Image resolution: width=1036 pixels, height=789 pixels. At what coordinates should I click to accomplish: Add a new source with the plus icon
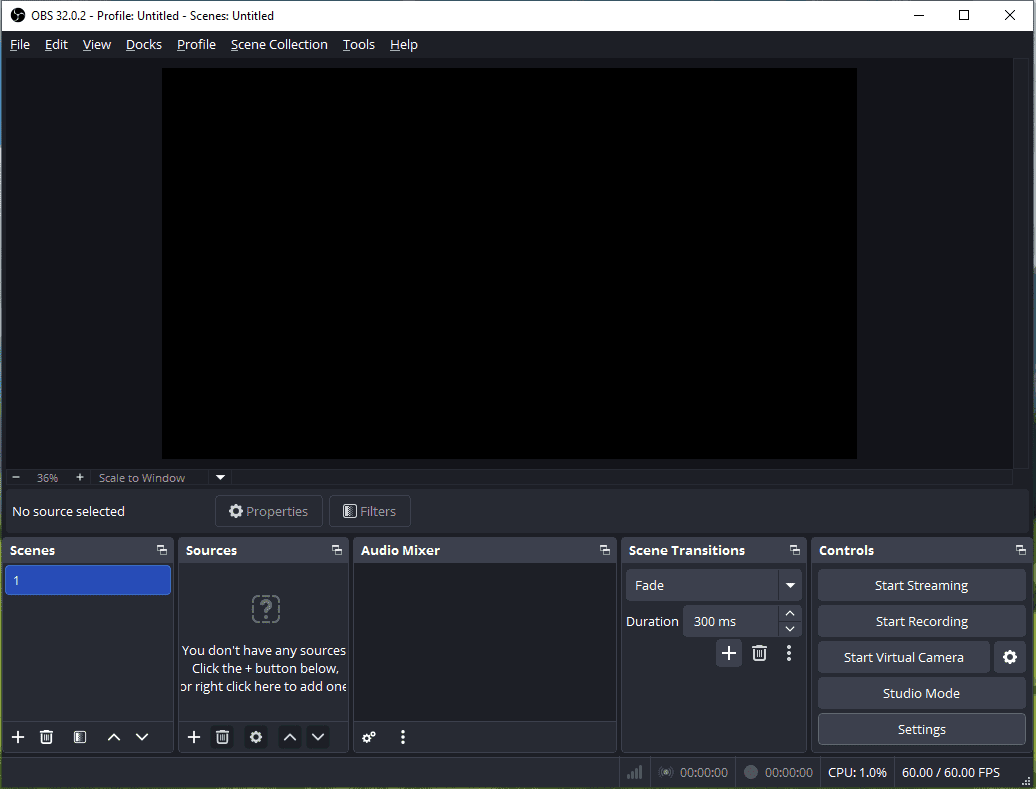coord(193,737)
